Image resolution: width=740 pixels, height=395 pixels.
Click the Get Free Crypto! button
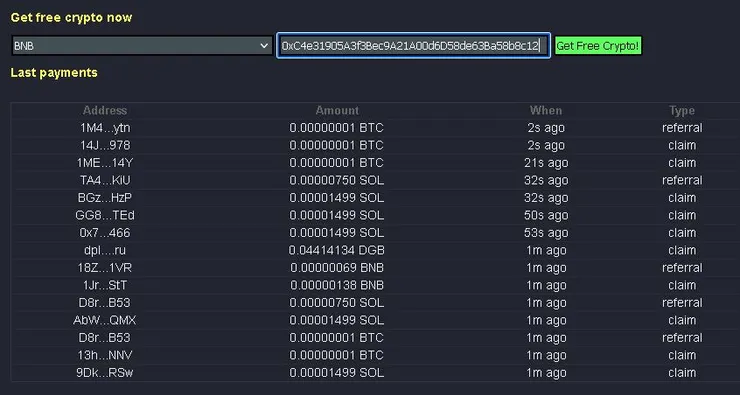coord(598,46)
